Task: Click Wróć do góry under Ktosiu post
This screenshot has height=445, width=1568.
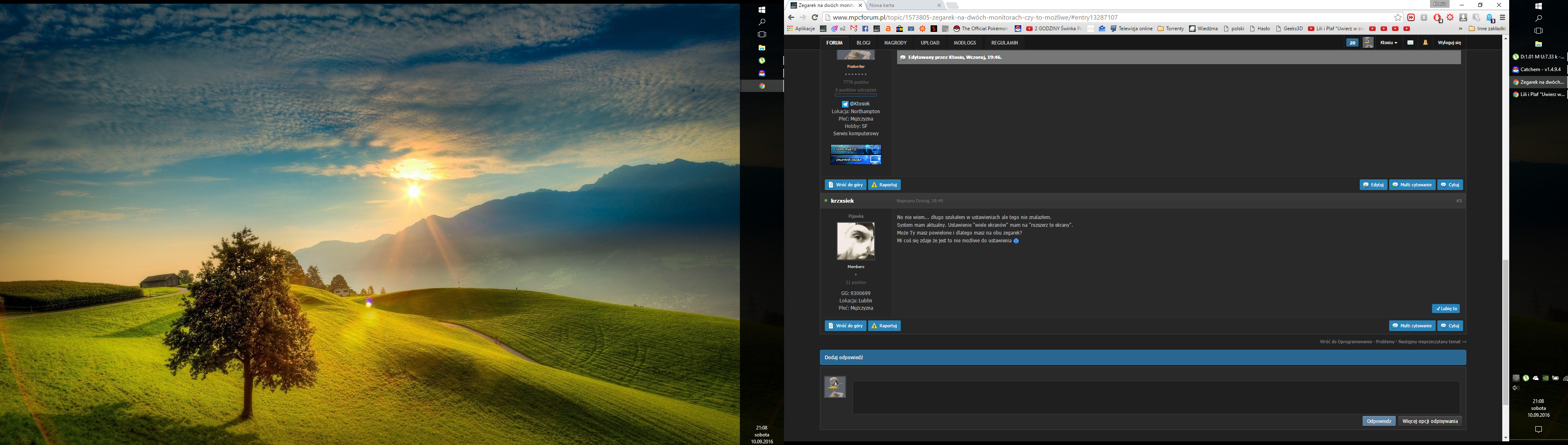Action: coord(846,184)
